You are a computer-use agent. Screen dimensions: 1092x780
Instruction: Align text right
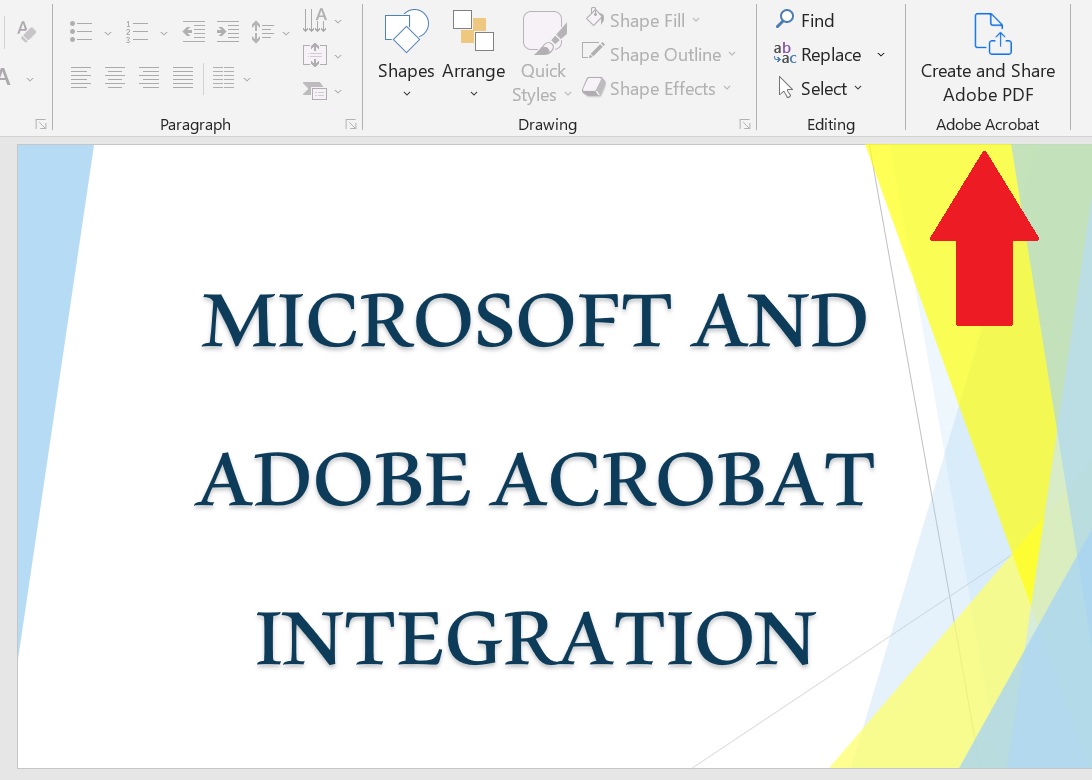tap(149, 77)
